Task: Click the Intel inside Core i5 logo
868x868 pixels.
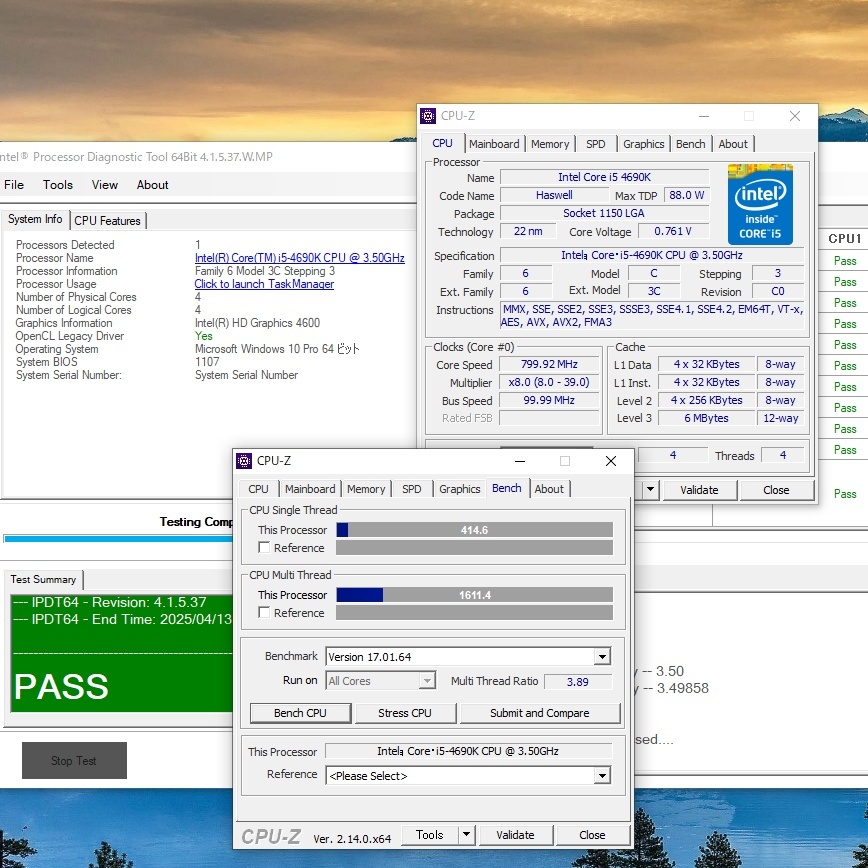Action: click(760, 205)
